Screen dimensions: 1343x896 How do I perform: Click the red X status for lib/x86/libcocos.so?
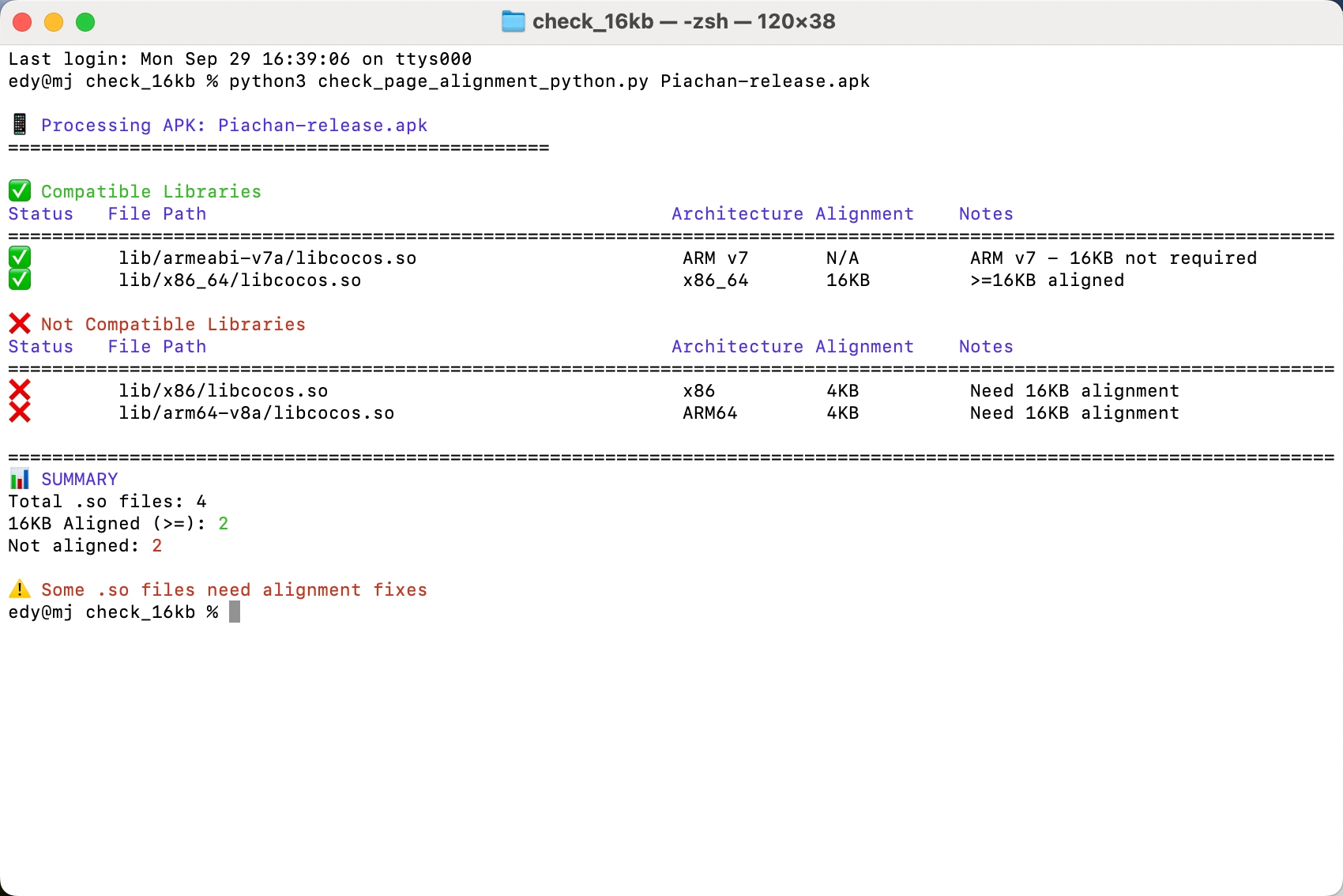20,390
